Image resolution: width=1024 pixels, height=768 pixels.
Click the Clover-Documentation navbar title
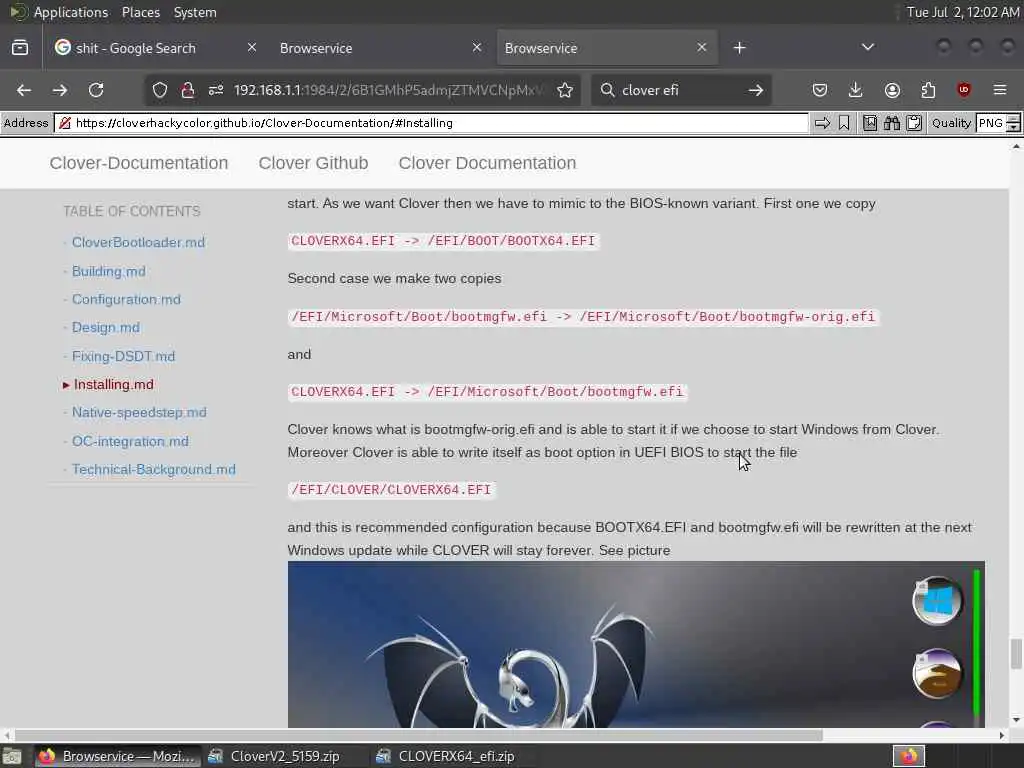[x=139, y=163]
